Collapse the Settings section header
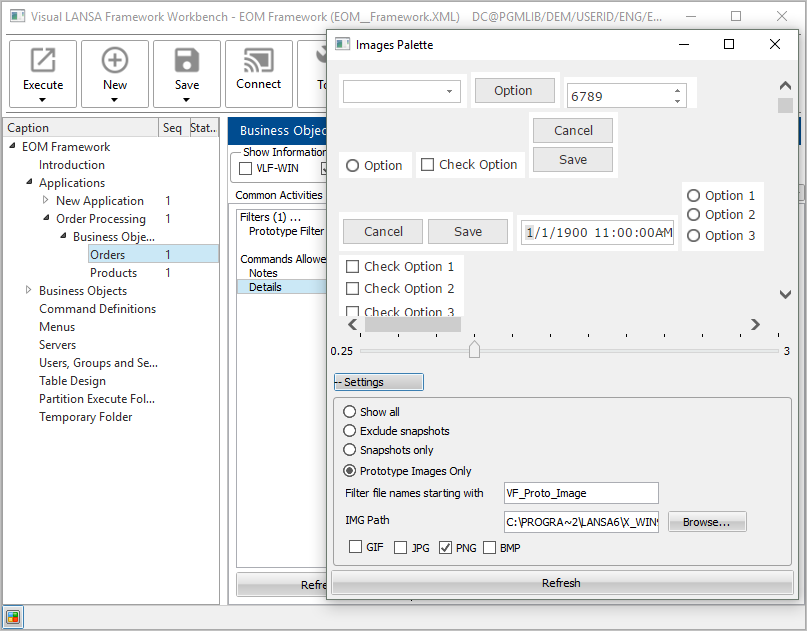This screenshot has width=807, height=631. click(378, 382)
